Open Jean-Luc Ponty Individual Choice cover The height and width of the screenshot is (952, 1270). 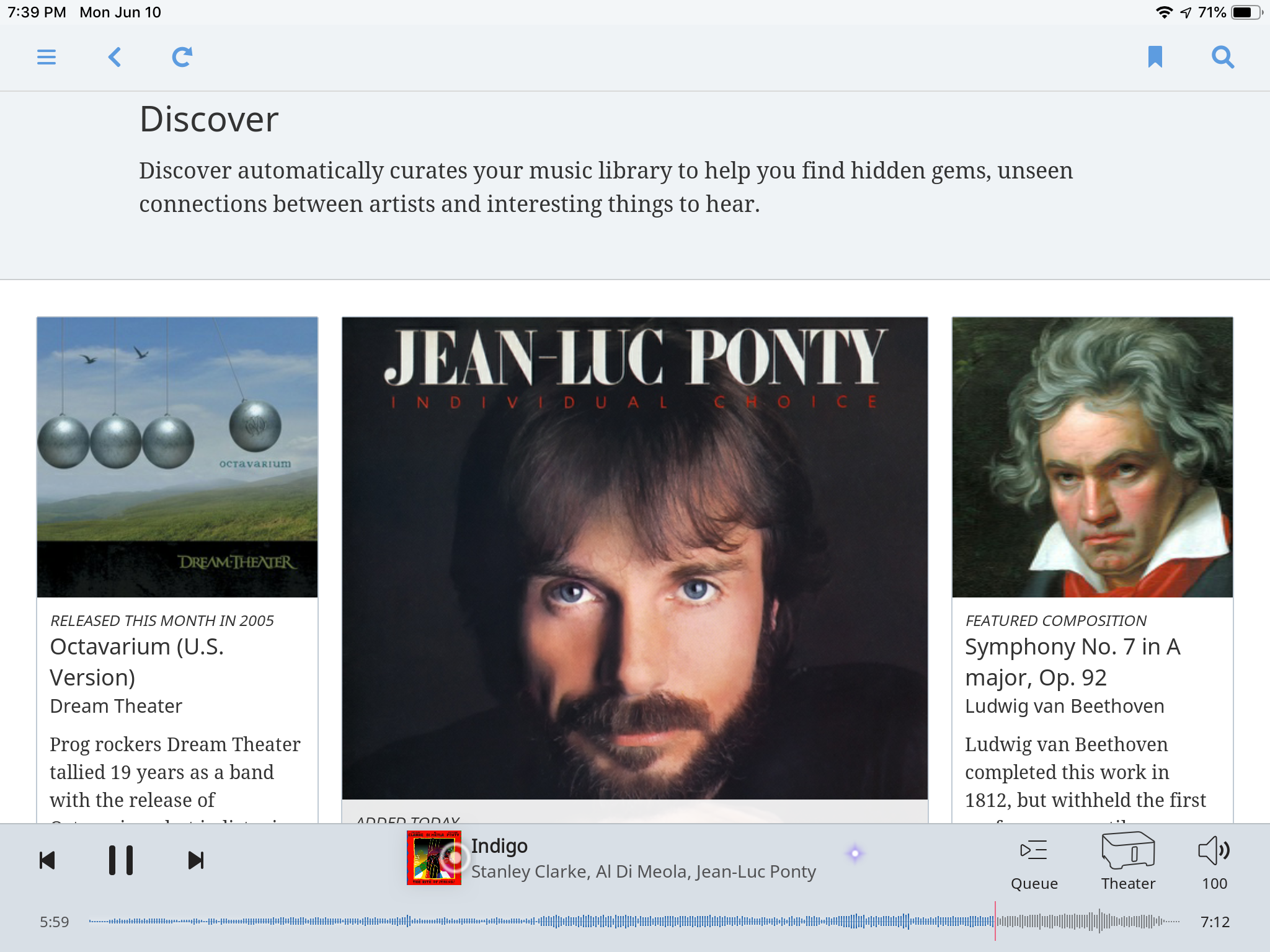click(x=634, y=558)
